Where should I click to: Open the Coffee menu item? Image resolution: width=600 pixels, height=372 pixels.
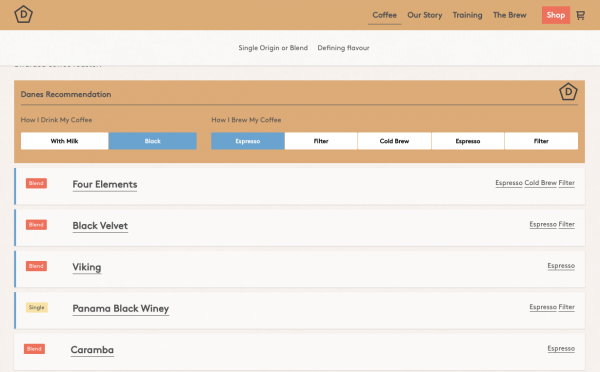(x=384, y=15)
